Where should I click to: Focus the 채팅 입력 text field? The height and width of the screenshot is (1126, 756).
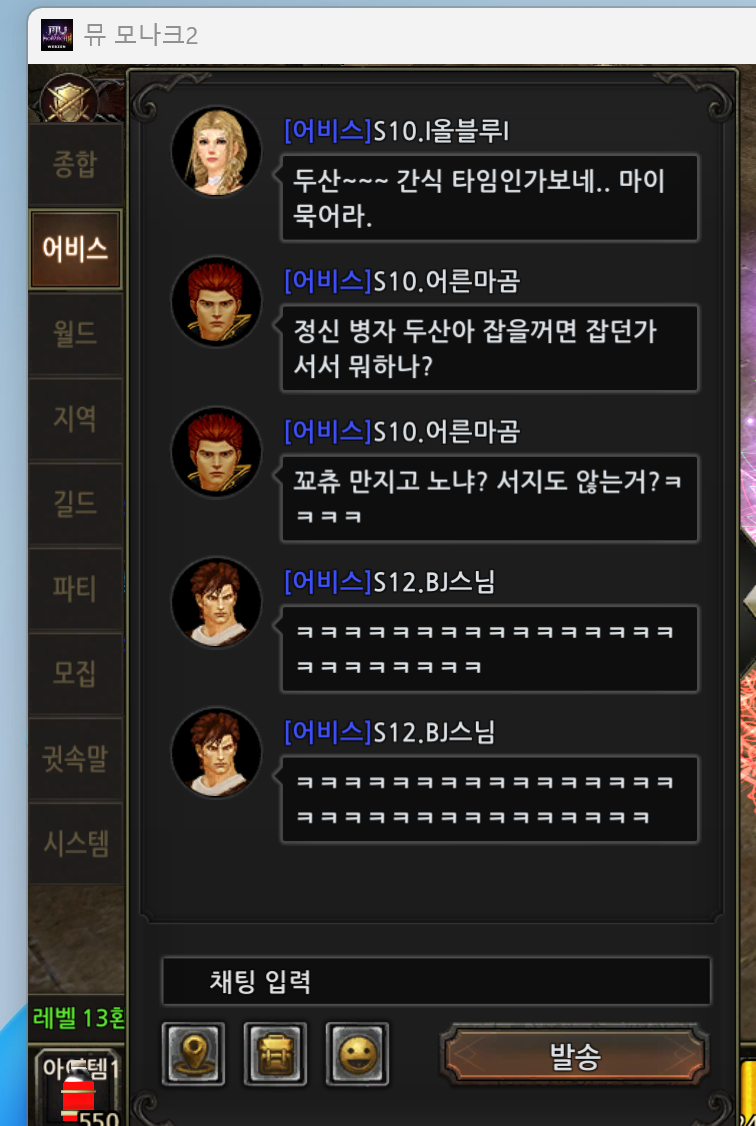click(x=437, y=980)
